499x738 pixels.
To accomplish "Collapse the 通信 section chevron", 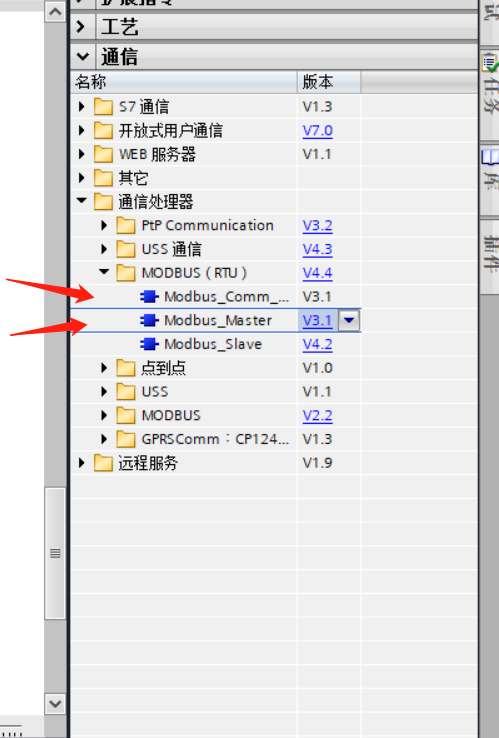I will pyautogui.click(x=82, y=57).
